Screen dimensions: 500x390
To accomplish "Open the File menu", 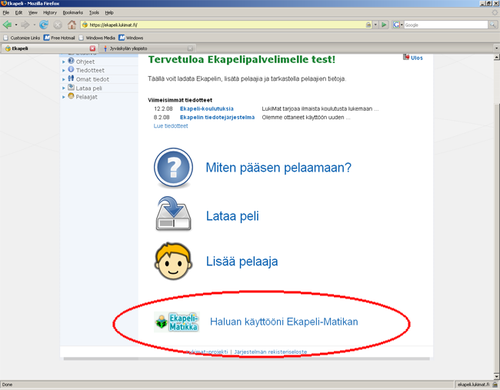I will coord(6,13).
